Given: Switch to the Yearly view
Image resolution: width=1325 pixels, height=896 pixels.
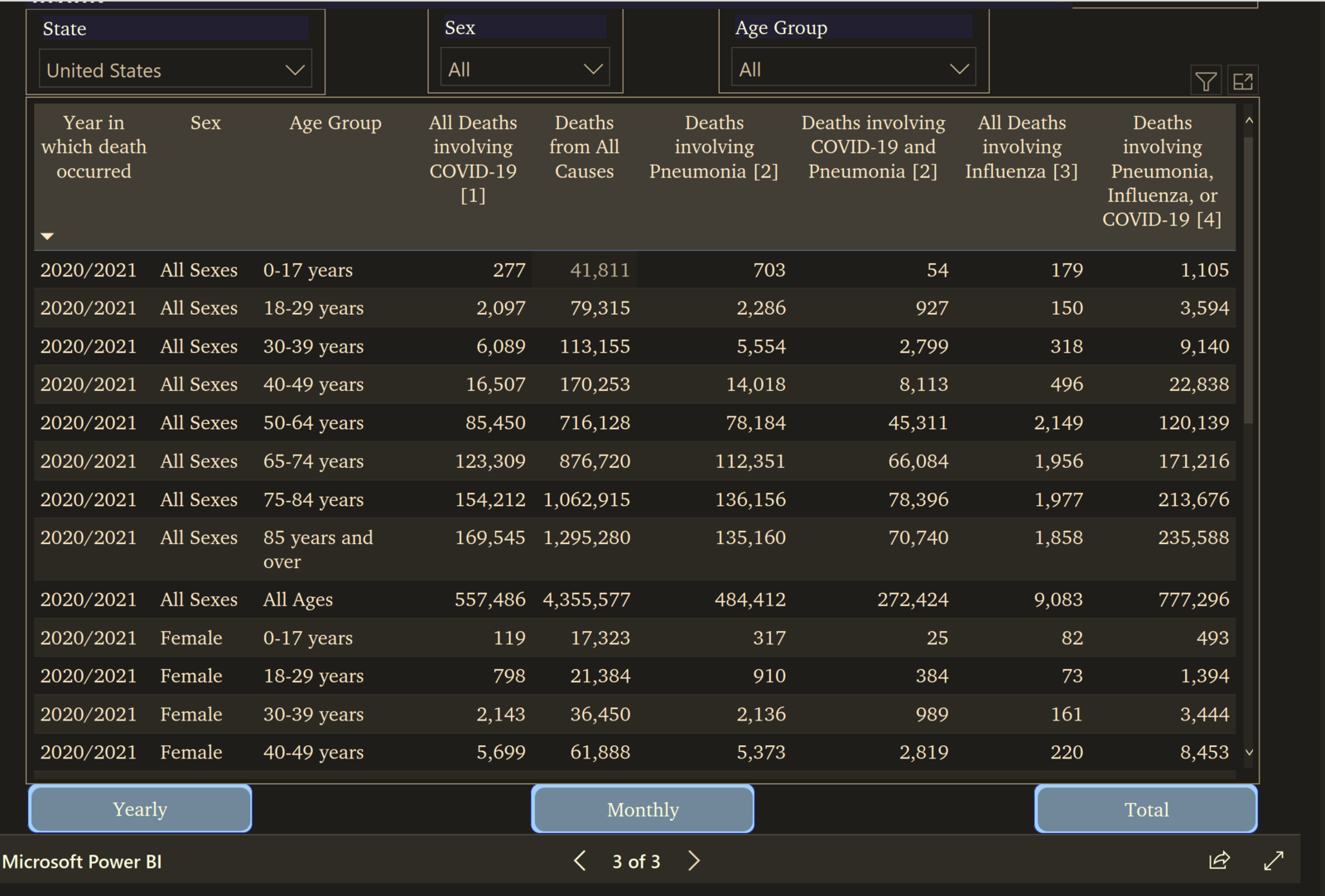Looking at the screenshot, I should pos(140,809).
